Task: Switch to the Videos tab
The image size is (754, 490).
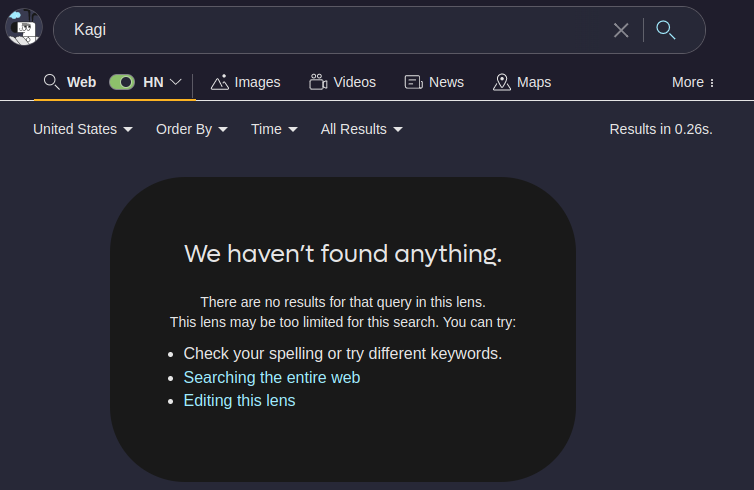Action: [x=354, y=82]
